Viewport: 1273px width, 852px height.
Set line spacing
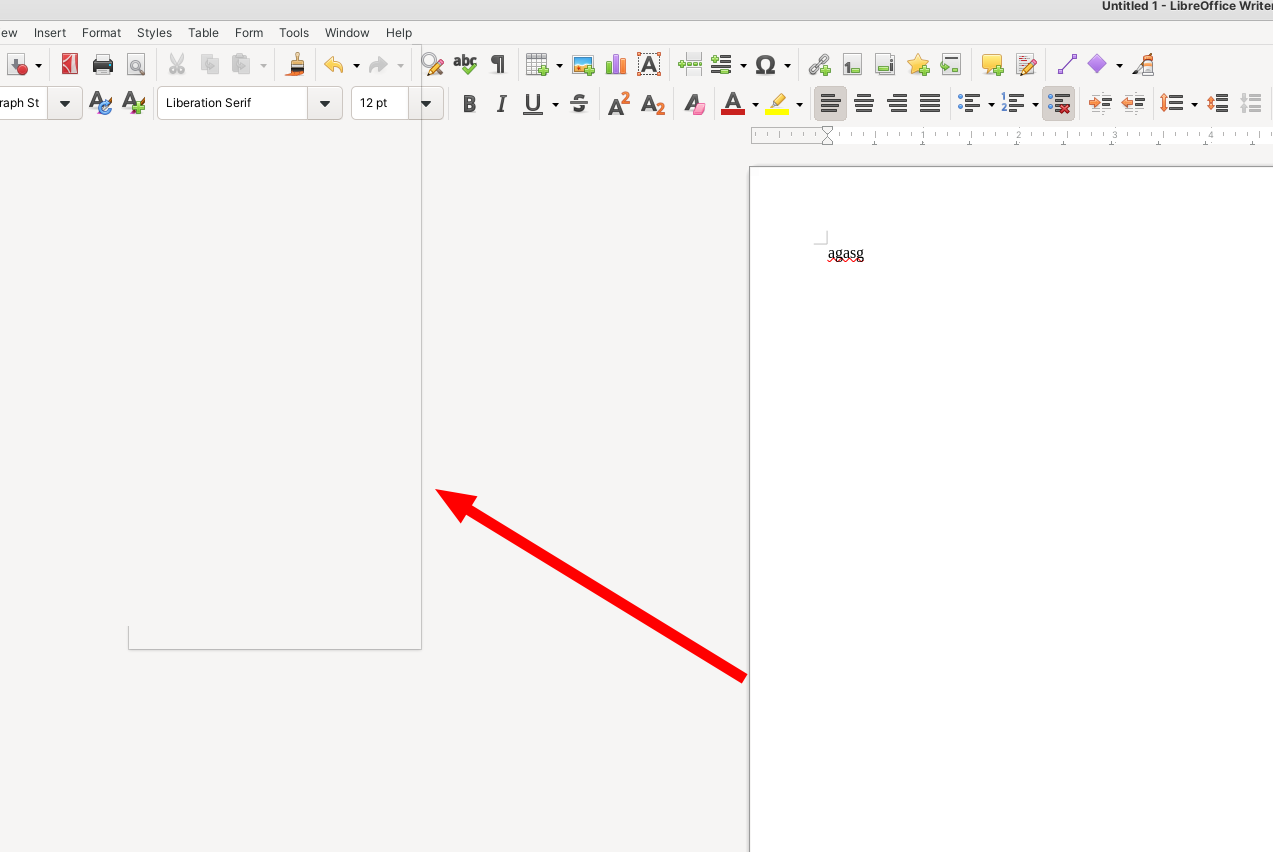(1172, 103)
